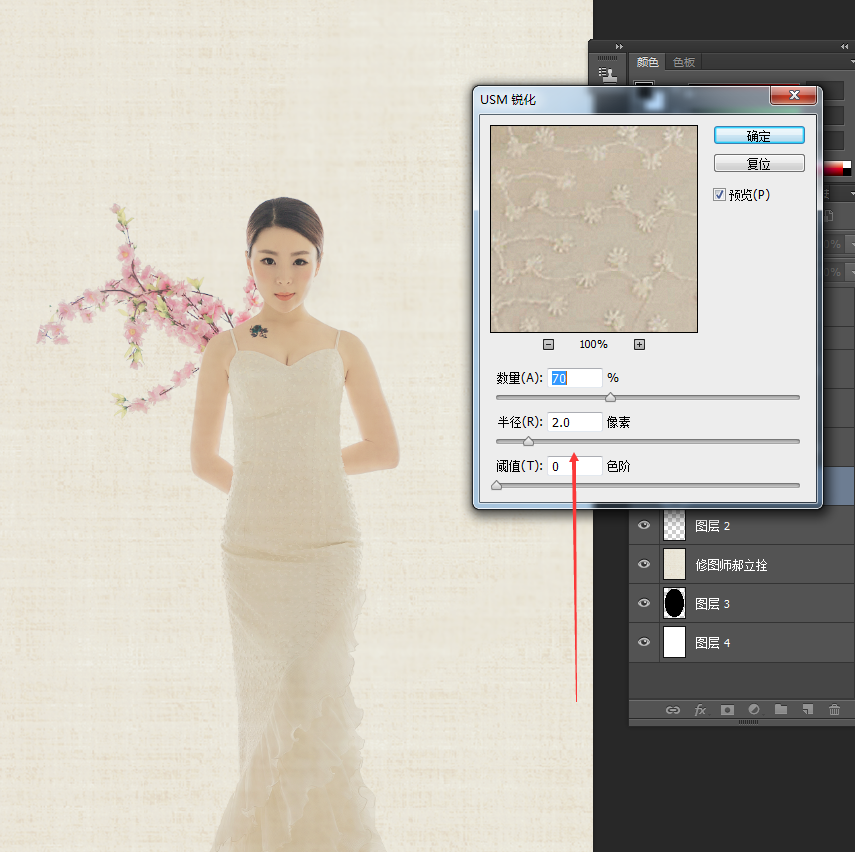Zoom out the USM preview with minus
The image size is (855, 852).
(x=548, y=344)
